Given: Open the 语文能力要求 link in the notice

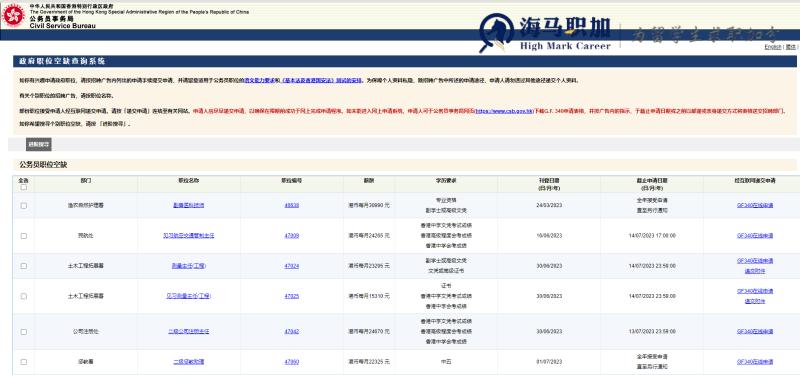Looking at the screenshot, I should [261, 80].
